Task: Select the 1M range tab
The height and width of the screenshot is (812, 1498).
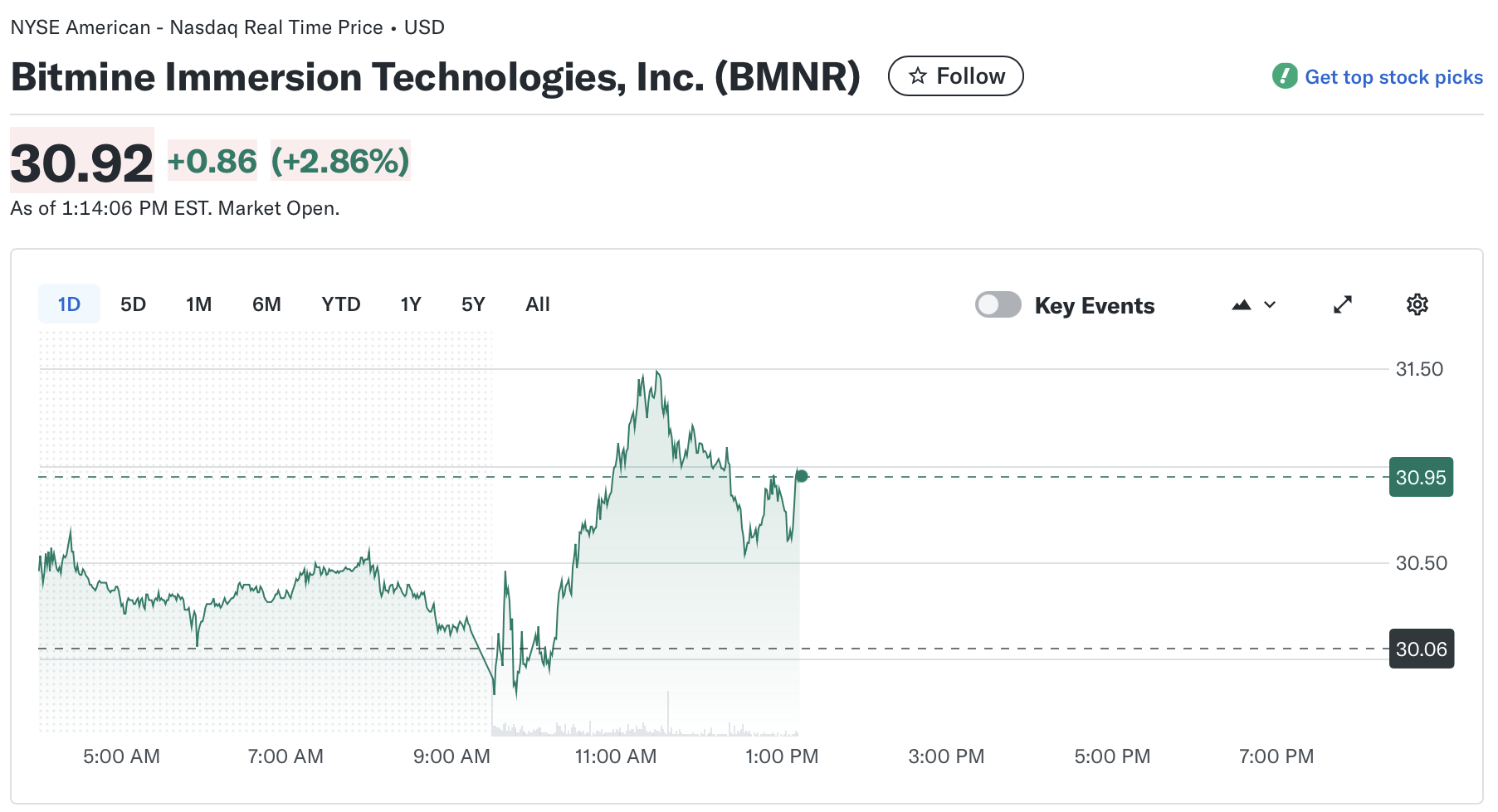Action: (x=198, y=304)
